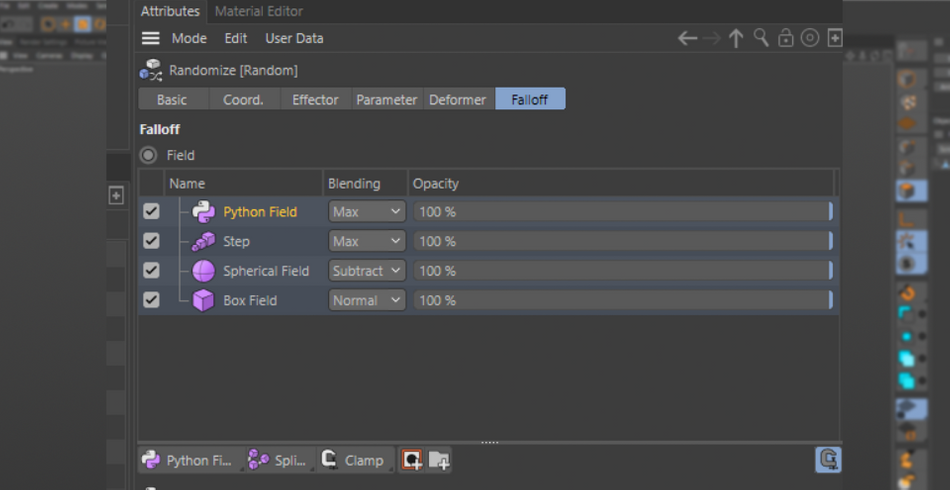This screenshot has height=490, width=950.
Task: Uncheck the Step layer checkbox
Action: tap(151, 241)
